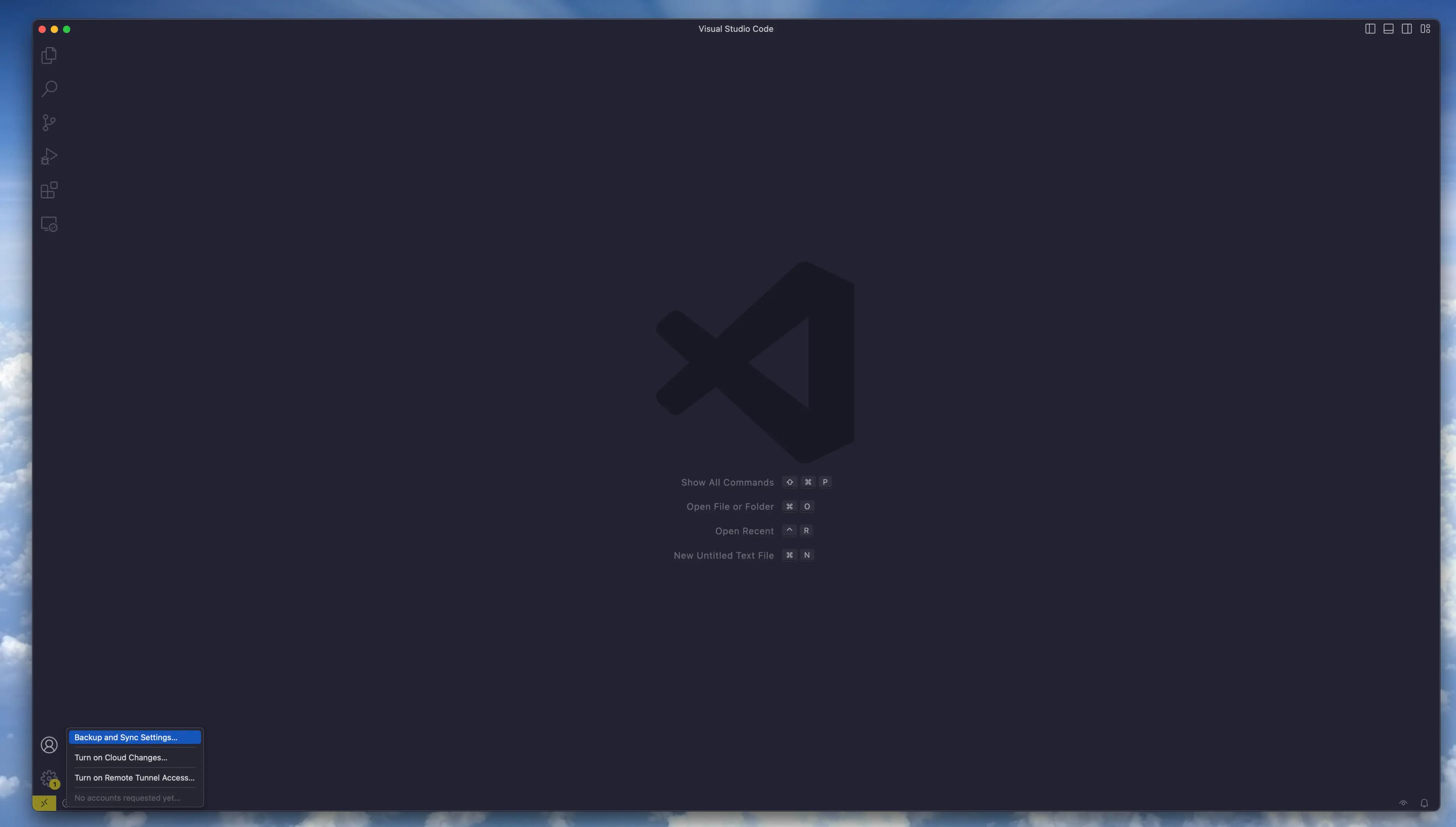The image size is (1456, 827).
Task: Select Backup and Sync Settings menu entry
Action: click(135, 737)
